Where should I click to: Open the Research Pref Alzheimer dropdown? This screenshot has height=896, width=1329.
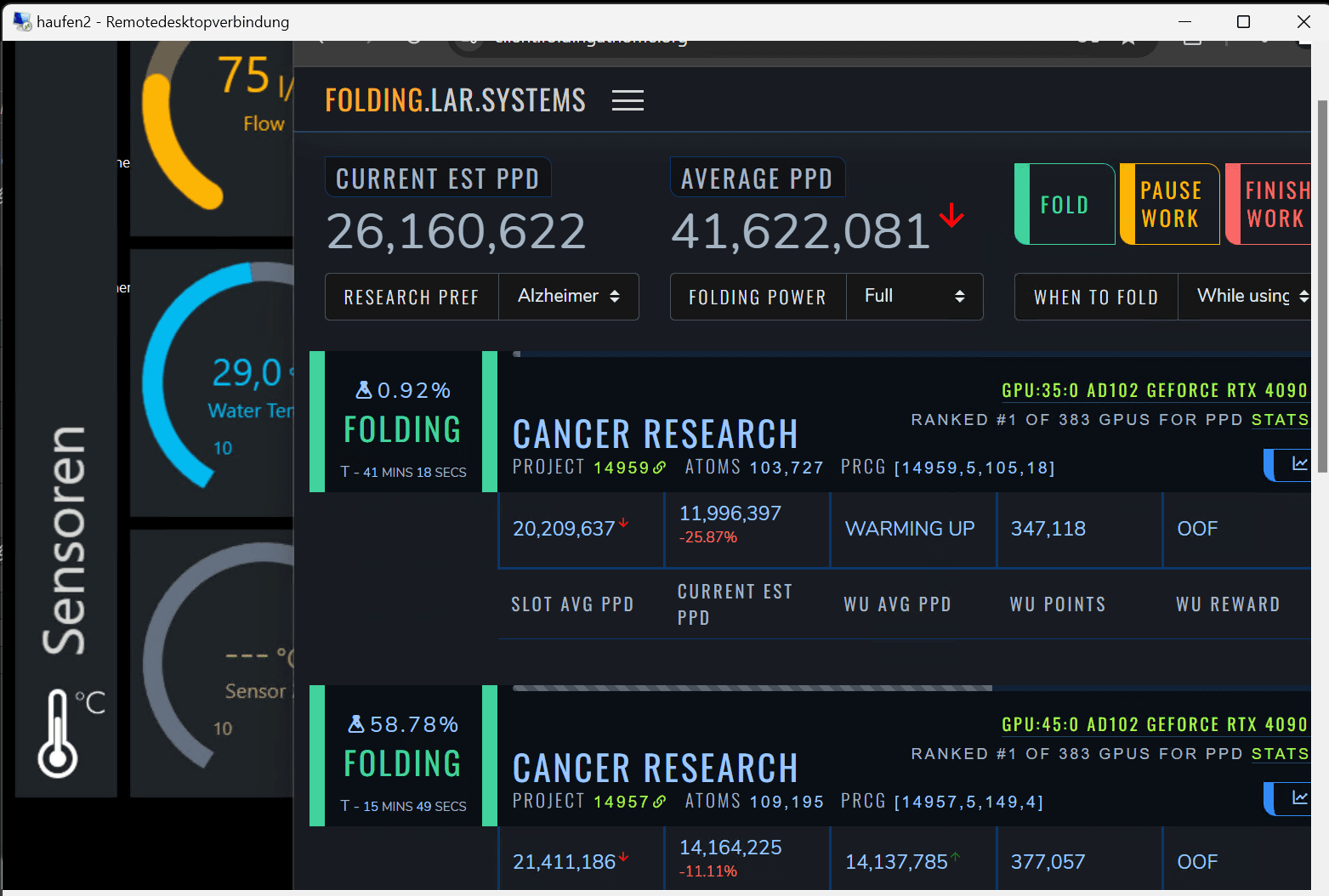coord(568,296)
